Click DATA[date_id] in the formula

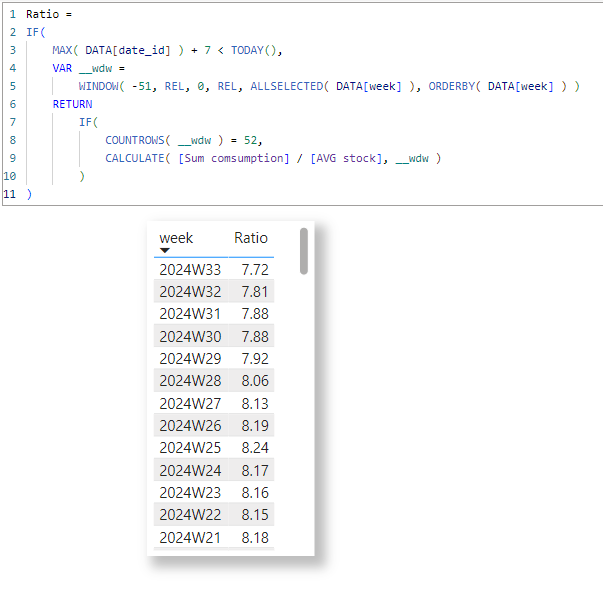127,50
